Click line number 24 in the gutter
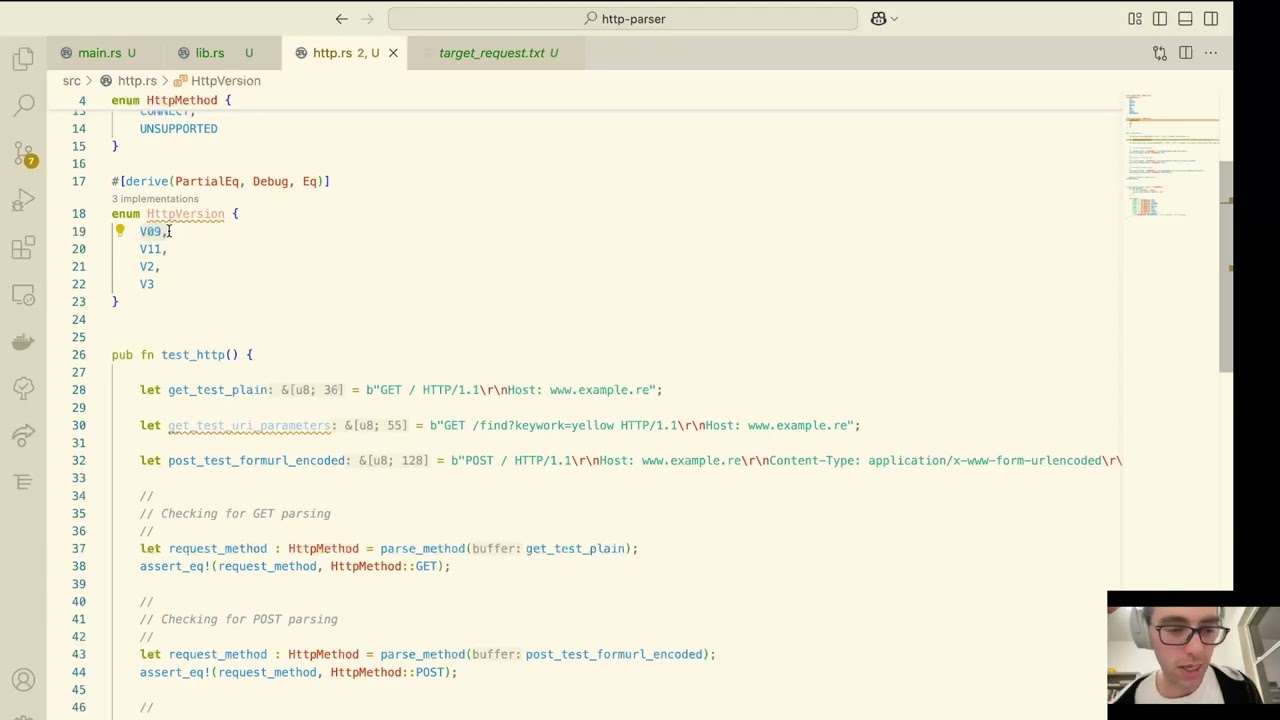1280x720 pixels. (78, 320)
